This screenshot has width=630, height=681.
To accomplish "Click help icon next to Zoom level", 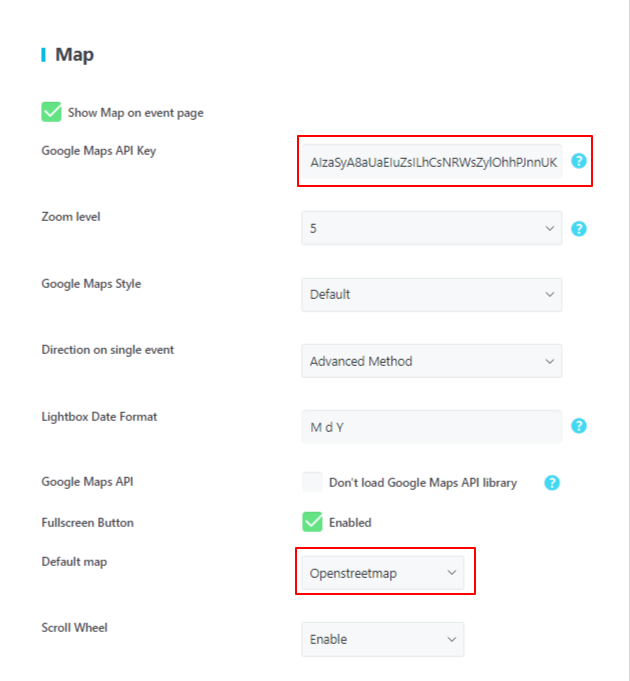I will (578, 228).
